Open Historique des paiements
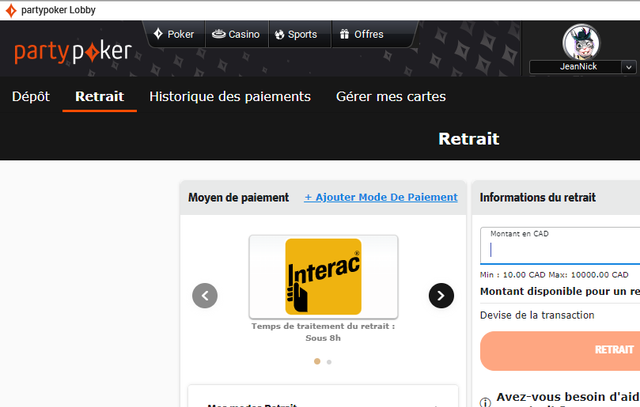The width and height of the screenshot is (640, 407). tap(230, 96)
